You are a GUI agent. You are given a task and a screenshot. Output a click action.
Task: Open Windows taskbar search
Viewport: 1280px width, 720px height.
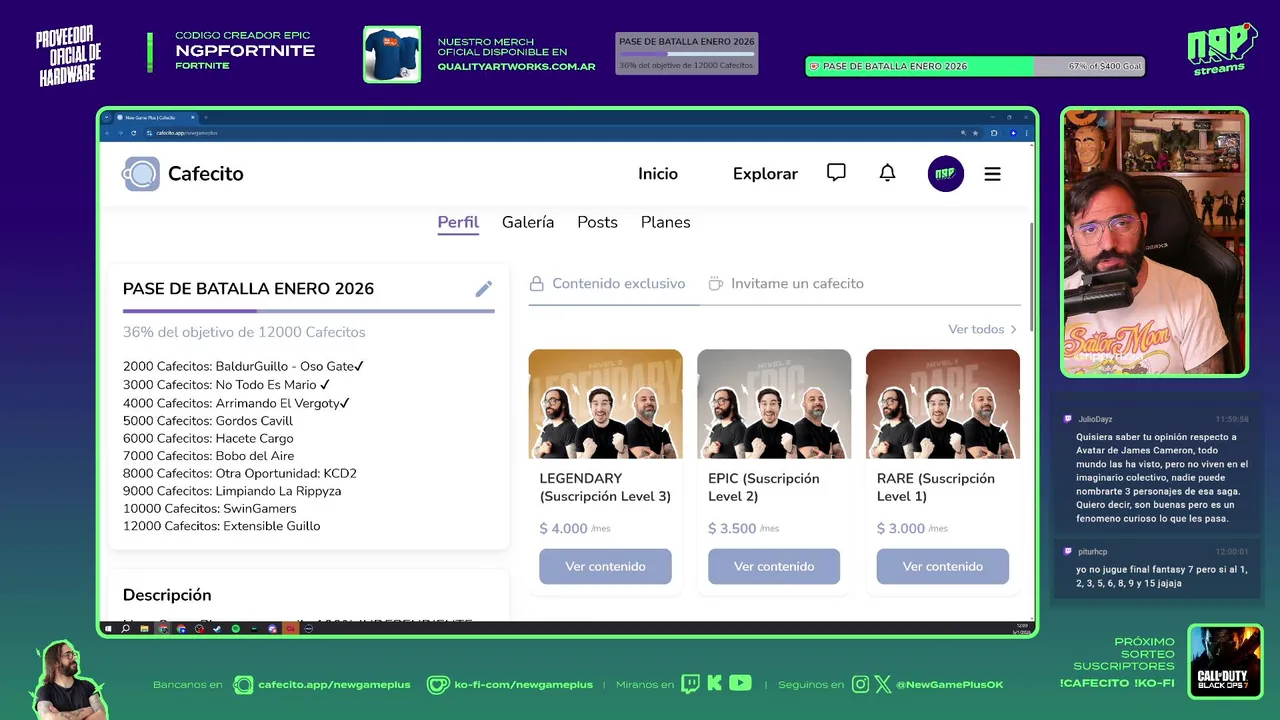125,629
